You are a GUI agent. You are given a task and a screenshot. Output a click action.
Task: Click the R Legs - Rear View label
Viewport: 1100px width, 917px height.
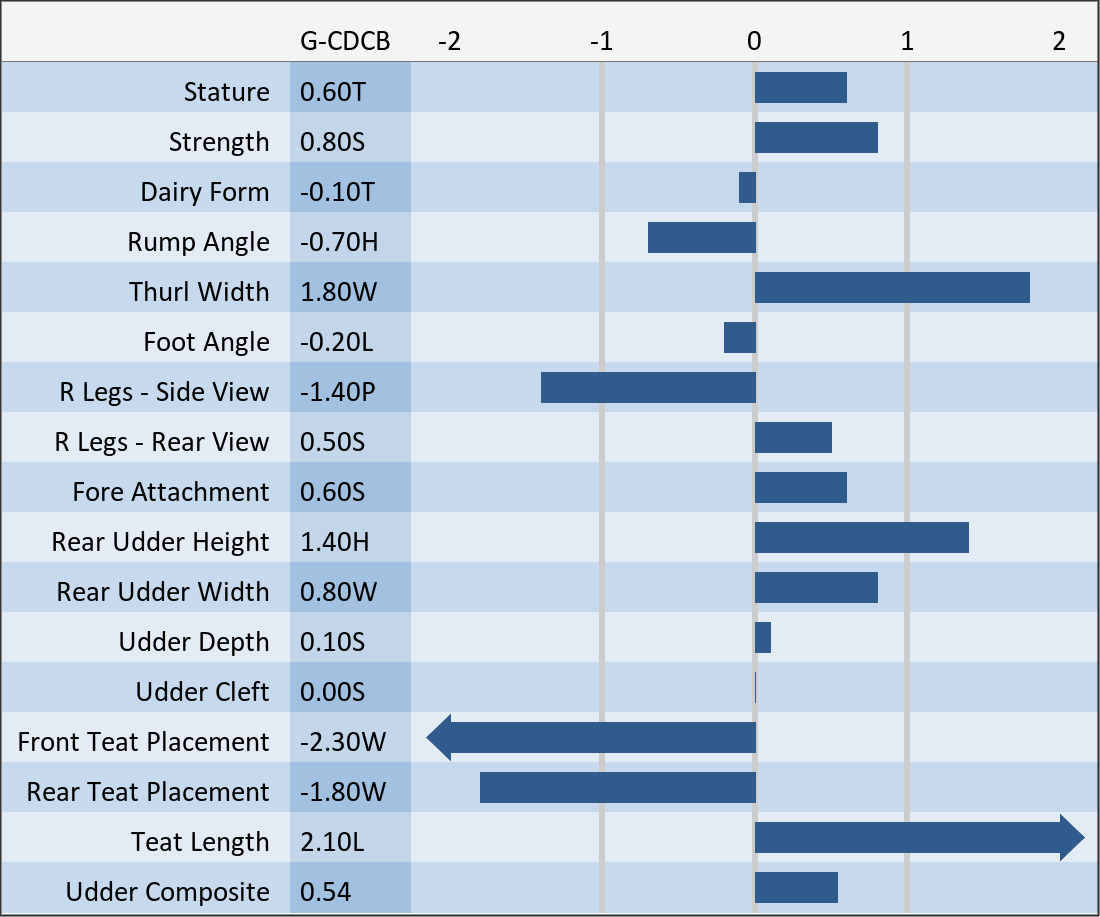(x=162, y=442)
